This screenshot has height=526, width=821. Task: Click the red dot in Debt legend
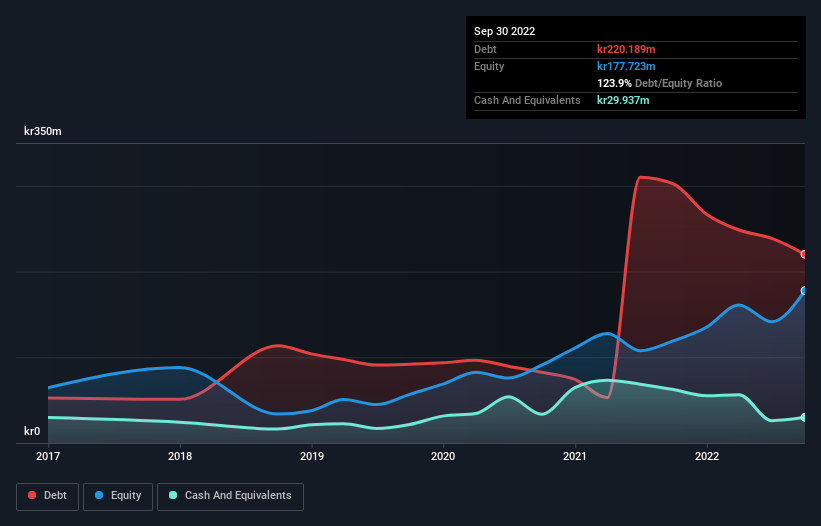pyautogui.click(x=32, y=495)
